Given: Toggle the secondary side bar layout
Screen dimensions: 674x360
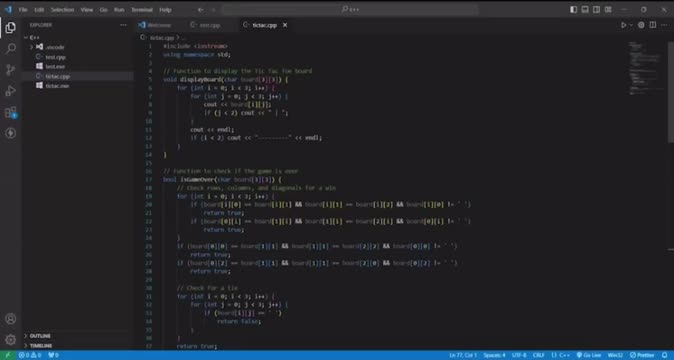Looking at the screenshot, I should [597, 9].
